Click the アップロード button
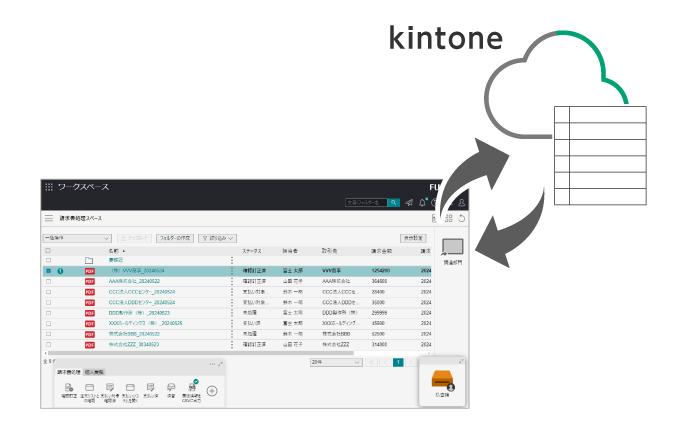The image size is (686, 431). (x=134, y=238)
